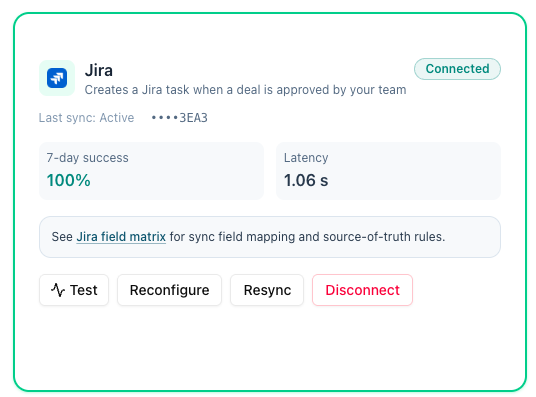Click the 100% success value
This screenshot has height=397, width=536.
tap(69, 180)
